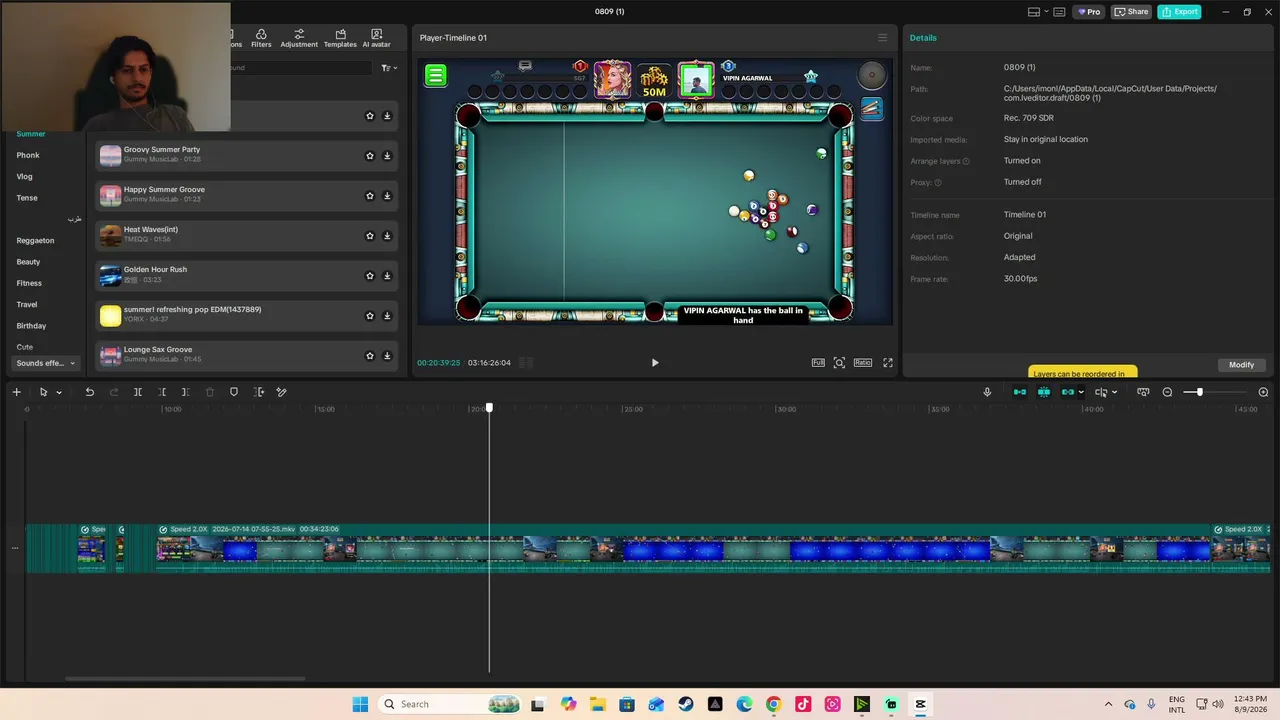The width and height of the screenshot is (1280, 720).
Task: Open the pointer tool mode dropdown
Action: (59, 392)
